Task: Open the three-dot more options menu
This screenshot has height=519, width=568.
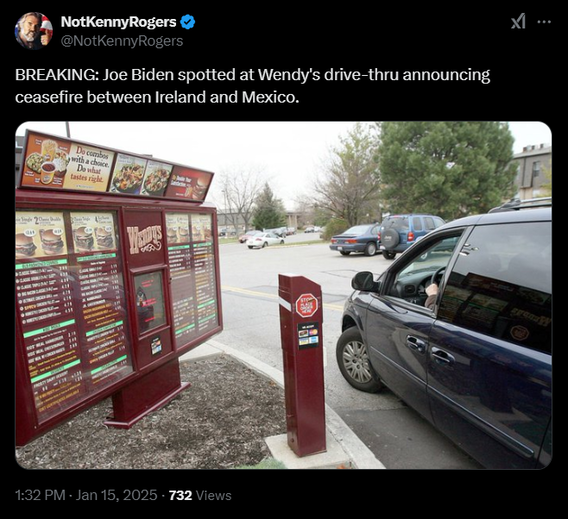Action: click(x=544, y=22)
